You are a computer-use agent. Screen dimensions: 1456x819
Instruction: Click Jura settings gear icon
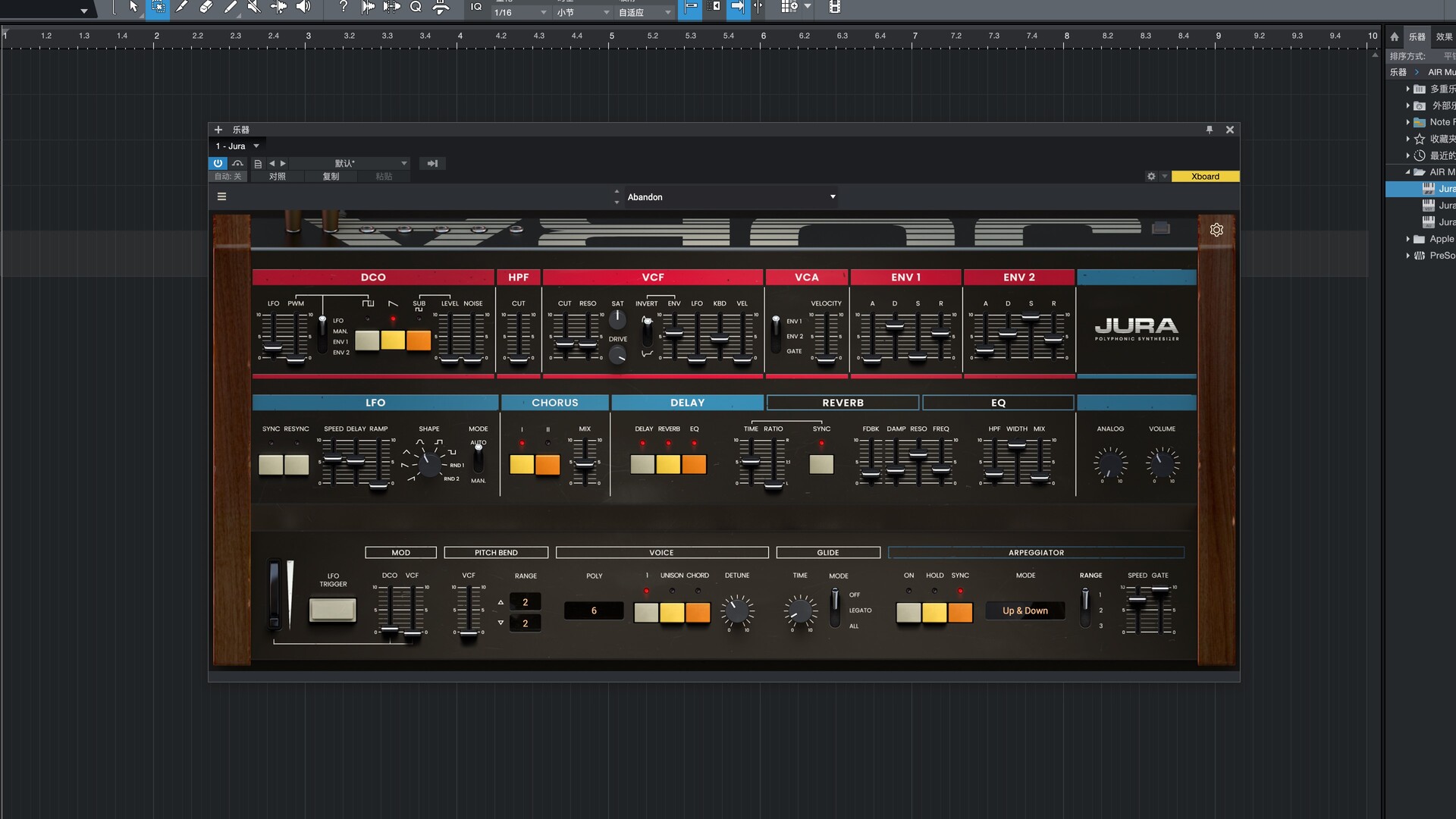tap(1216, 230)
